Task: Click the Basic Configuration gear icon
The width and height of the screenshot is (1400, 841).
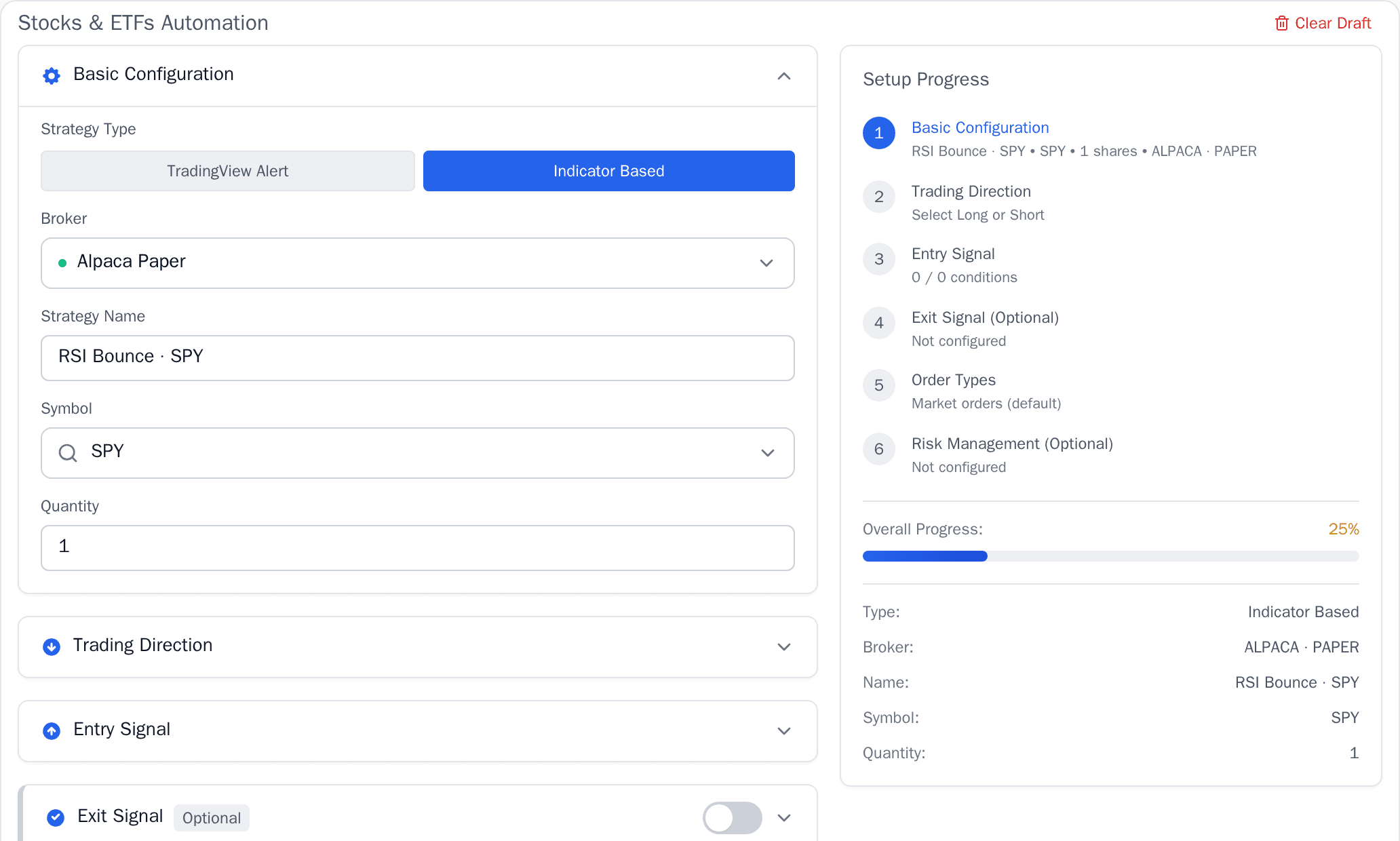Action: tap(52, 75)
